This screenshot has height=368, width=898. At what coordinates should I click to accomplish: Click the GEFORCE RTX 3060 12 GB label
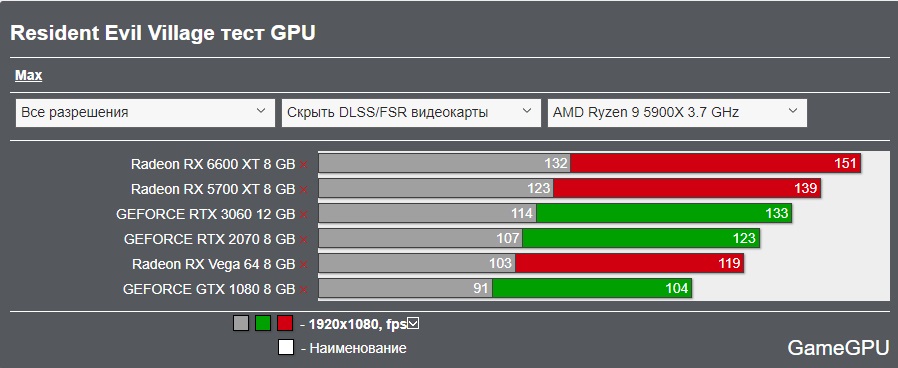click(206, 215)
